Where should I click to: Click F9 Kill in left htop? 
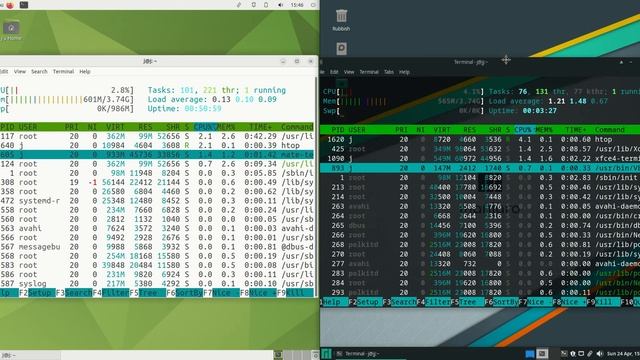pyautogui.click(x=295, y=293)
